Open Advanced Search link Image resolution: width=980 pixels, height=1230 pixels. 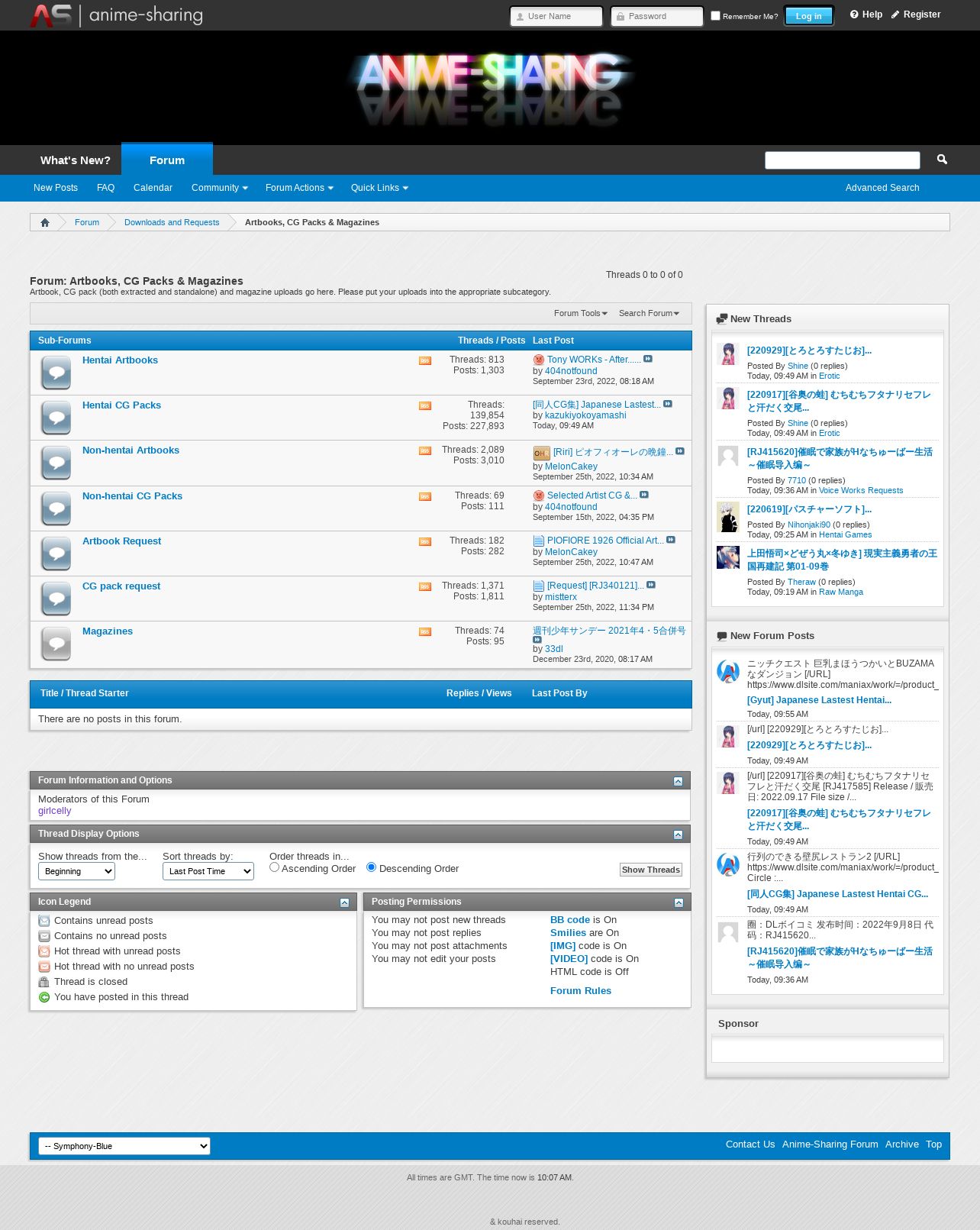[882, 188]
